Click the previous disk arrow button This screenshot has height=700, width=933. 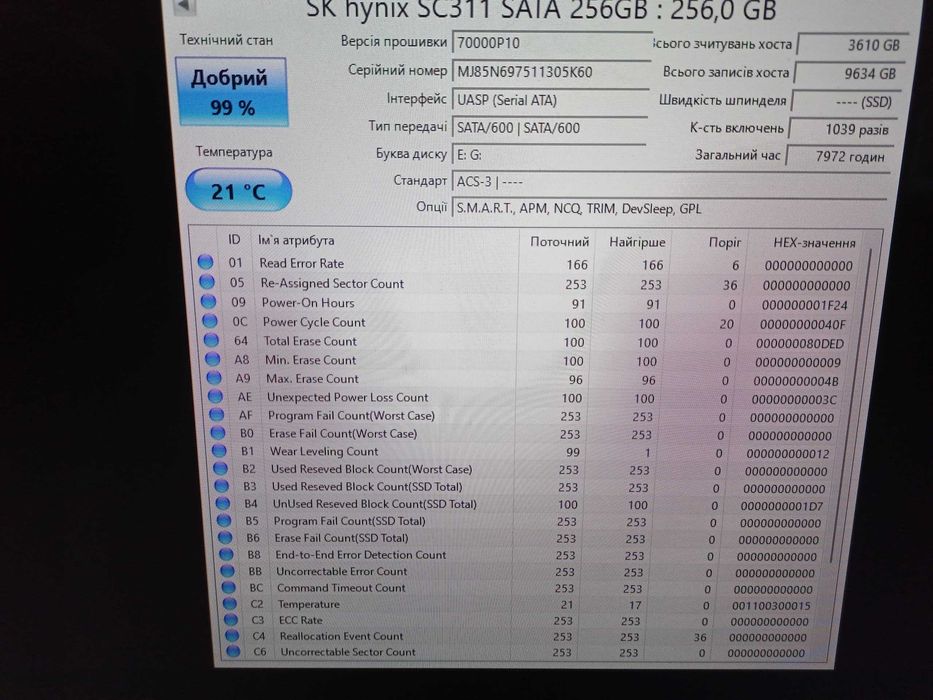(x=184, y=6)
